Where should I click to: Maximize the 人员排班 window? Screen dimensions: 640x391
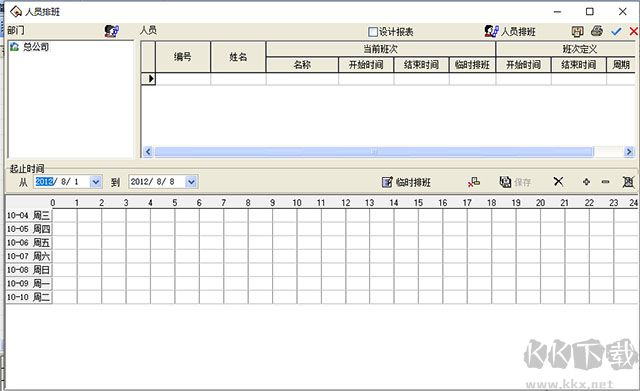(x=589, y=11)
